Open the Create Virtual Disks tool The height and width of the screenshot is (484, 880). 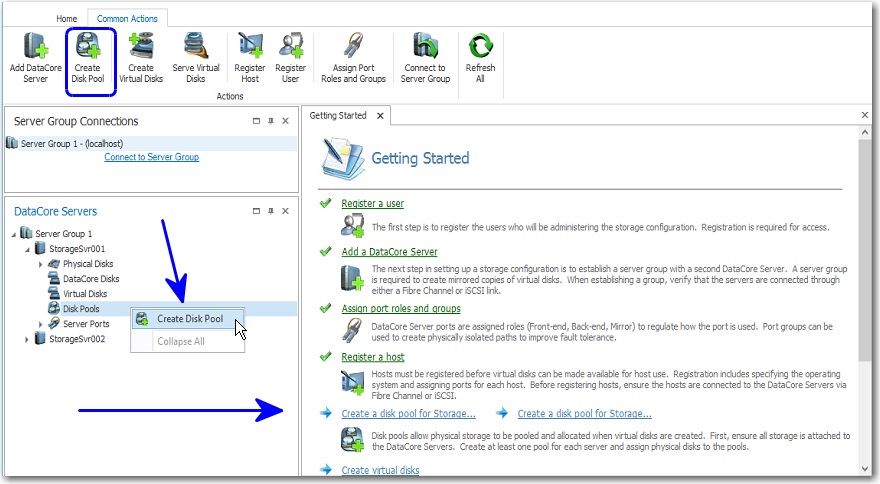(141, 46)
